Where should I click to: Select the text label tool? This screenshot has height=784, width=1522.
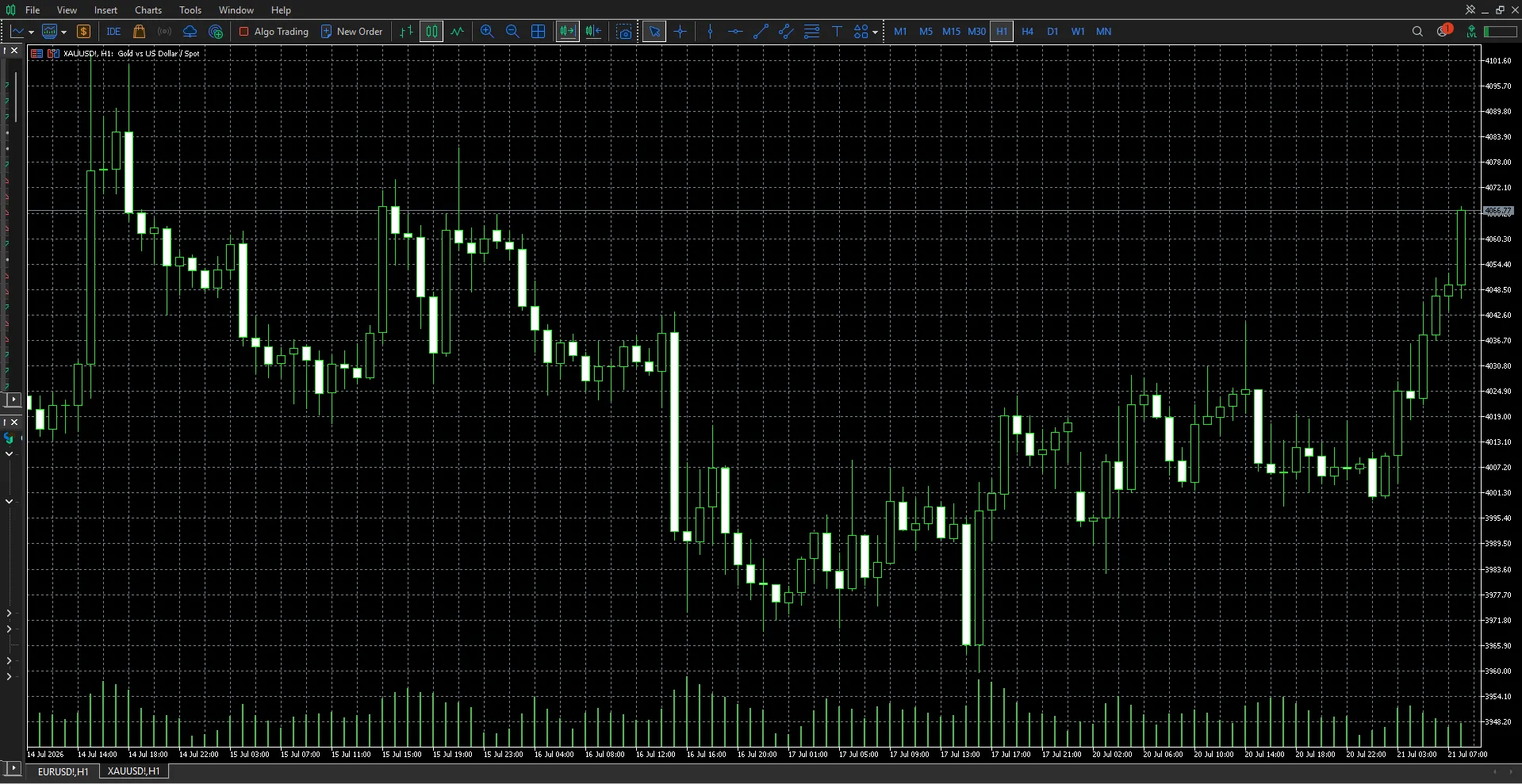coord(837,32)
